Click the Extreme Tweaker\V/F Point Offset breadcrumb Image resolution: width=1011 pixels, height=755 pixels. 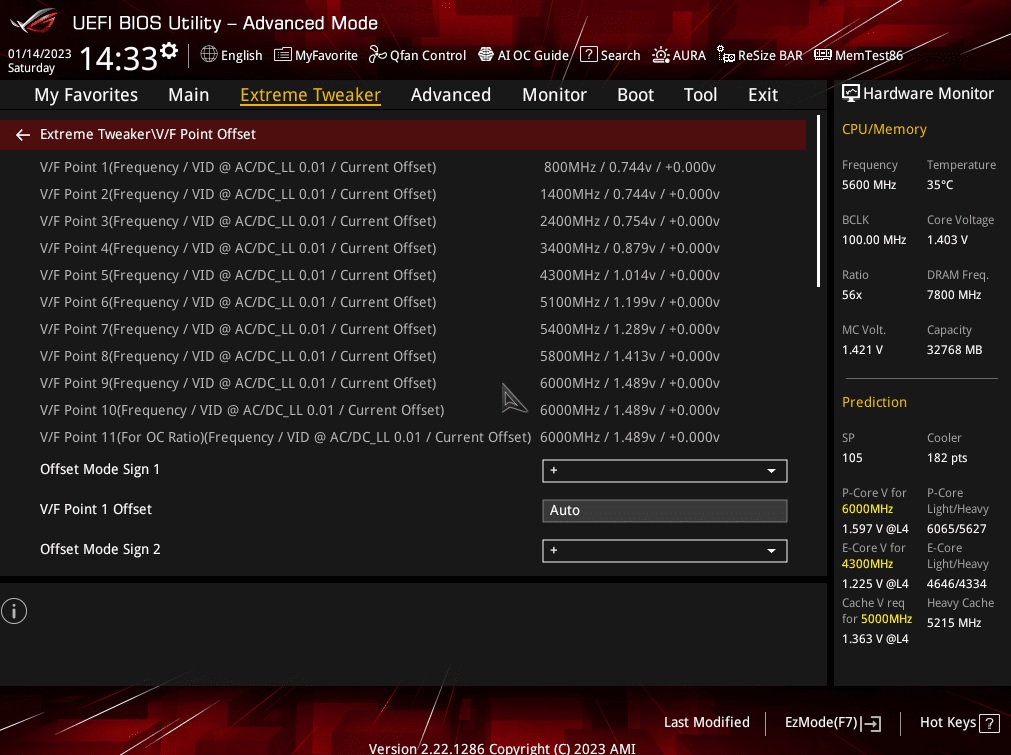click(x=148, y=134)
